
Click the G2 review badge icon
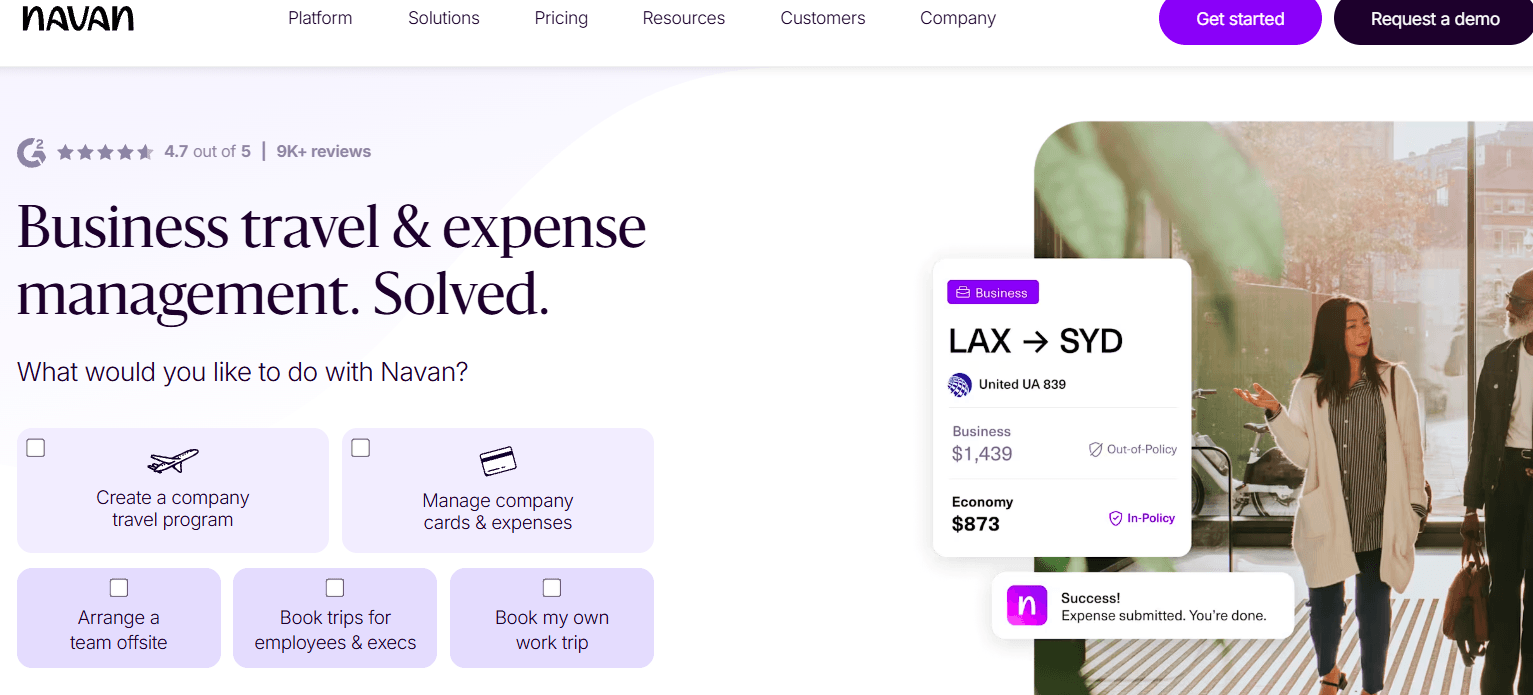tap(31, 152)
